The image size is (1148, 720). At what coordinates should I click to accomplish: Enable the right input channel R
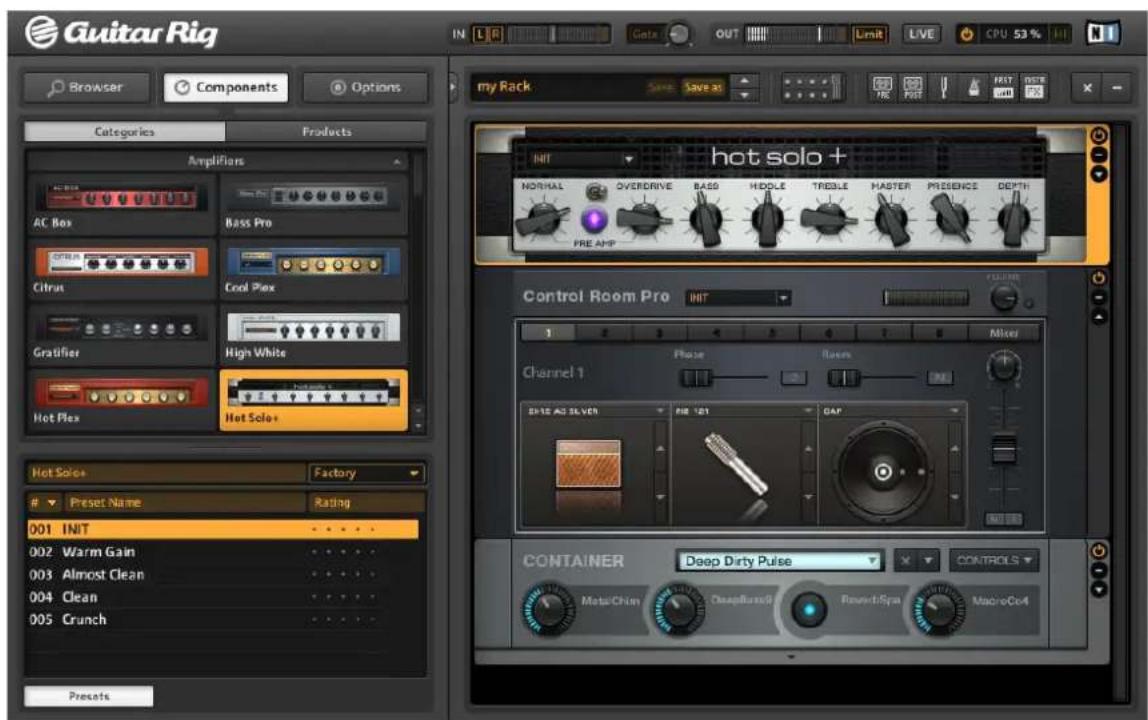click(496, 34)
